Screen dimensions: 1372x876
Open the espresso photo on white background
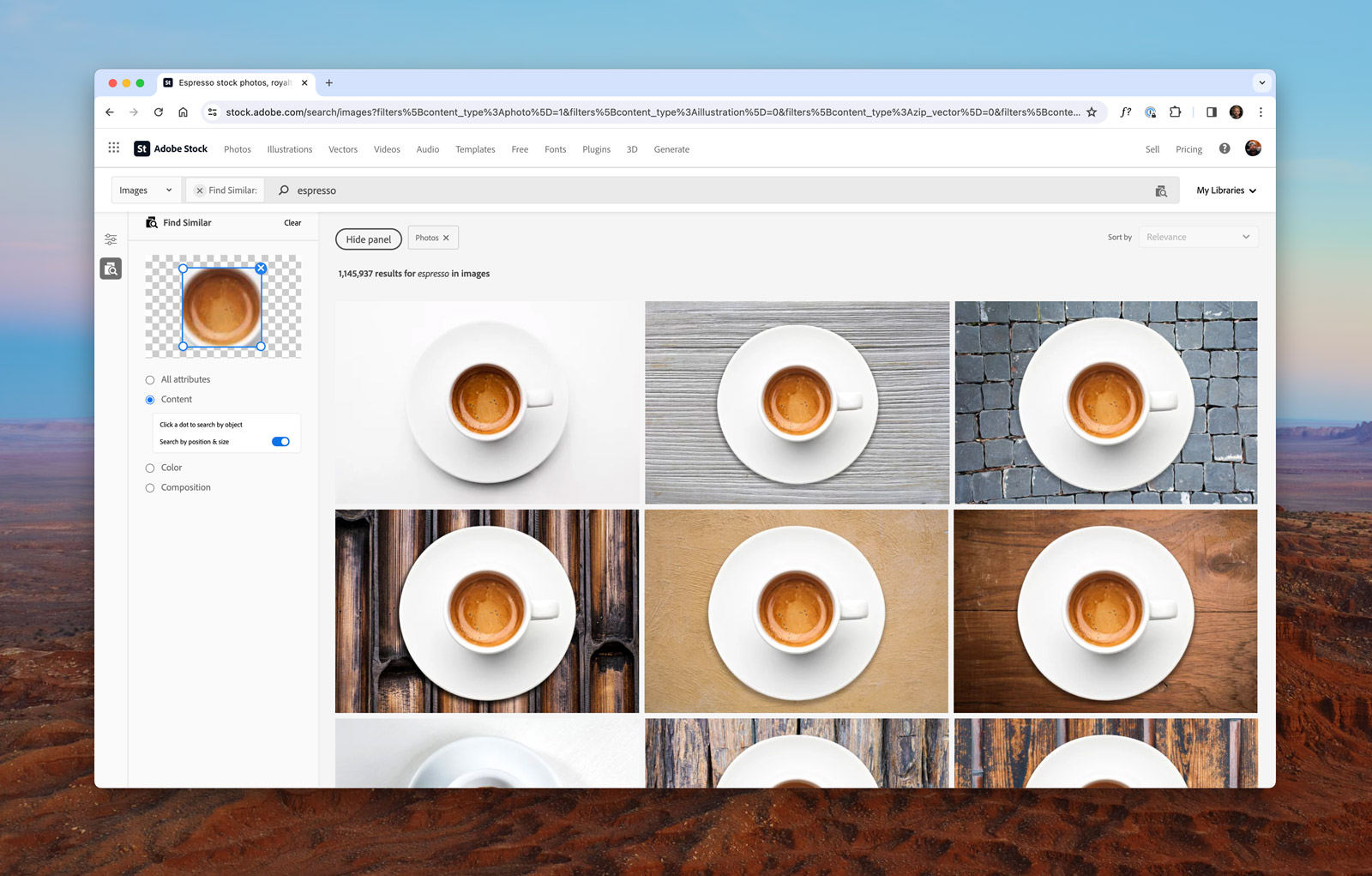487,402
